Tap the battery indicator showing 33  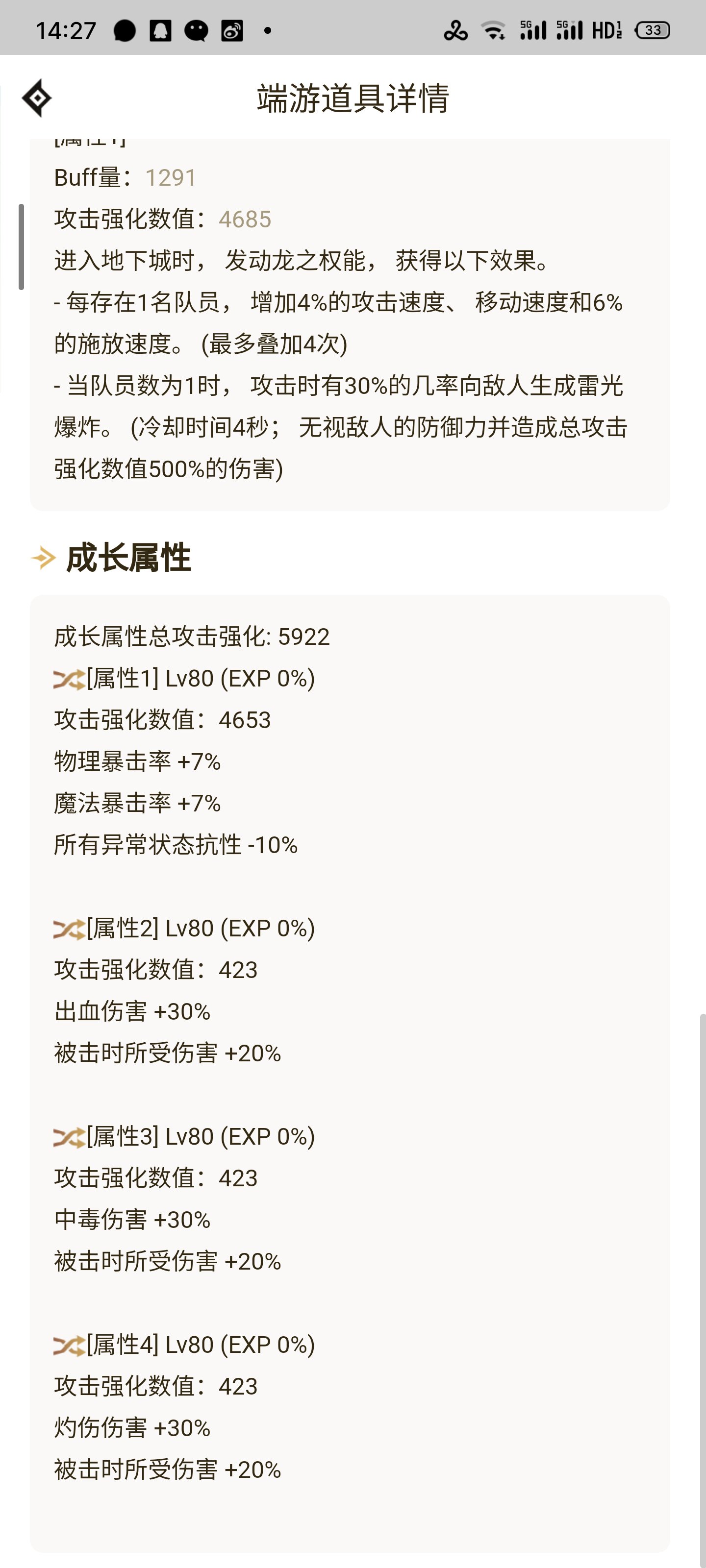click(653, 30)
